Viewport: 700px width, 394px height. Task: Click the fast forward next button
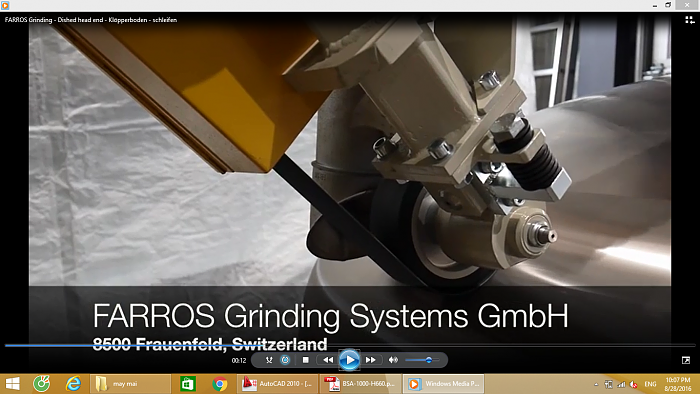point(371,360)
